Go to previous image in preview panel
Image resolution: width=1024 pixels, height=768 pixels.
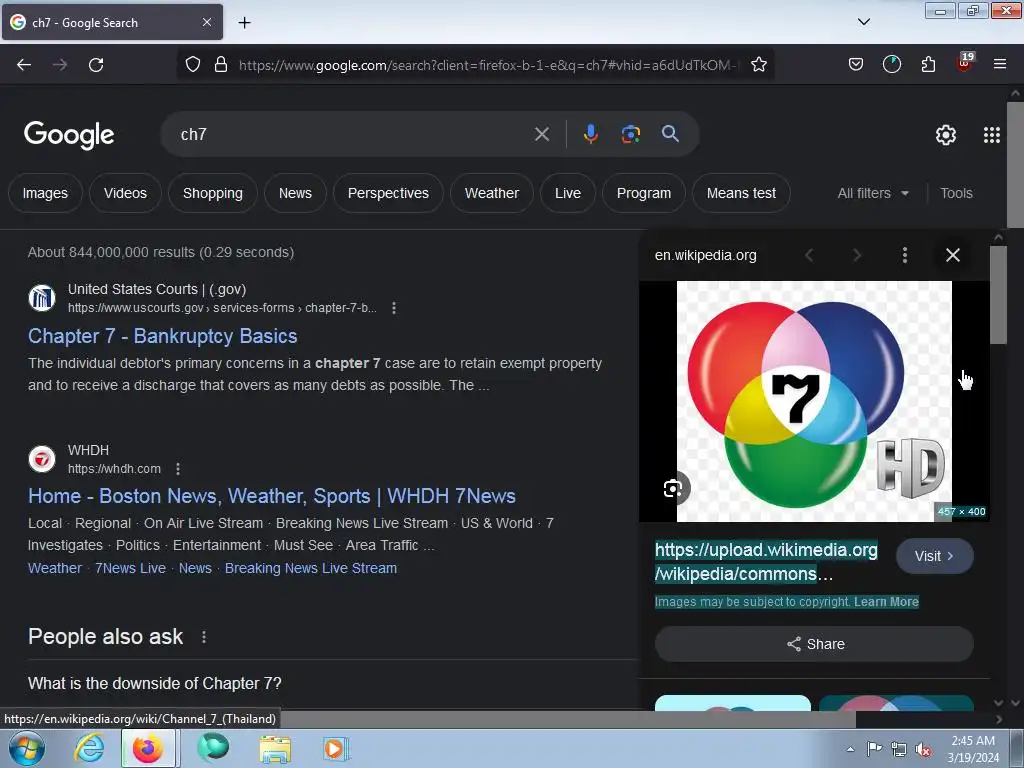click(809, 255)
